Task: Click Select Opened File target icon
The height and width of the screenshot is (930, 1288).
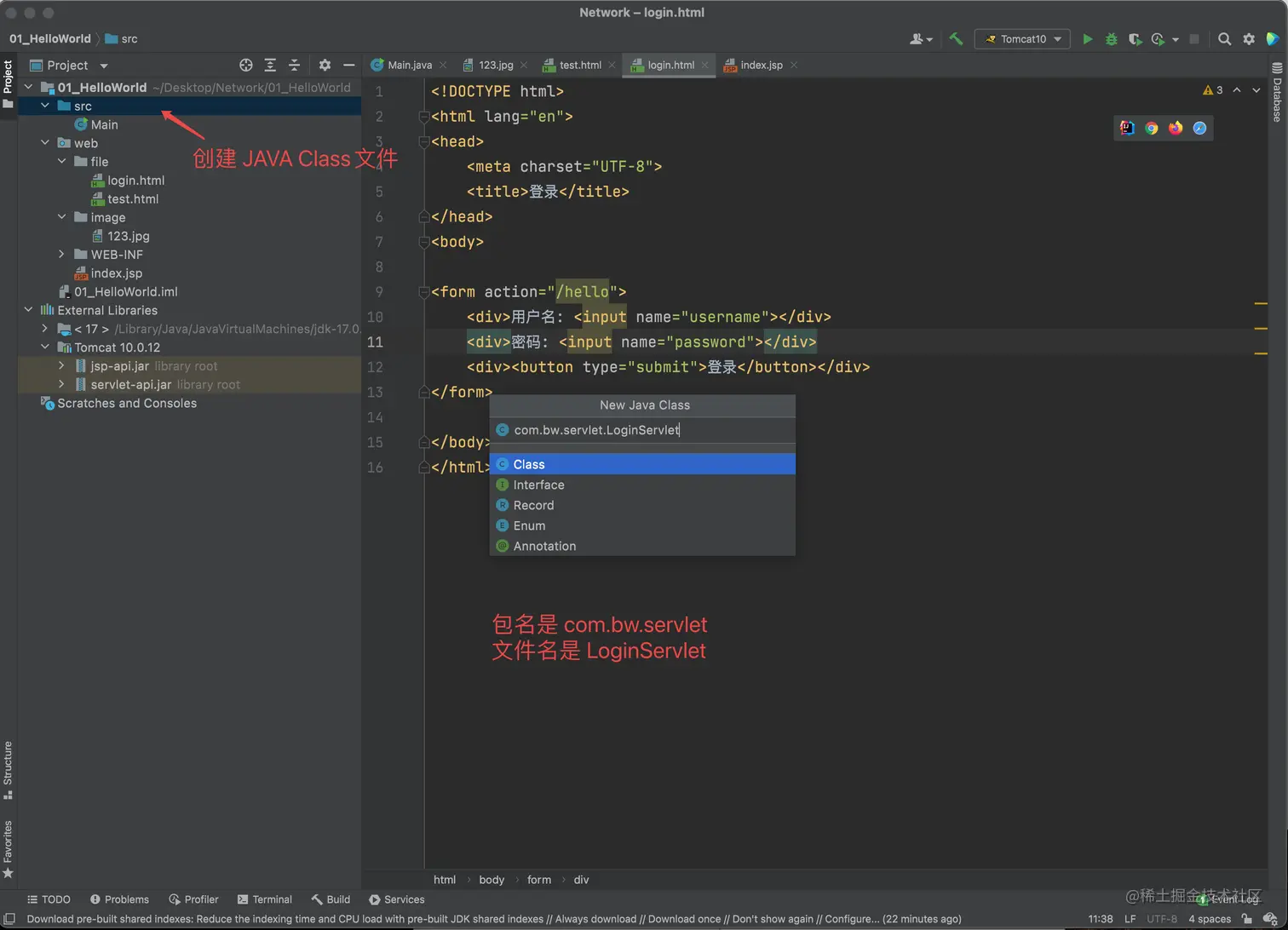Action: tap(246, 65)
